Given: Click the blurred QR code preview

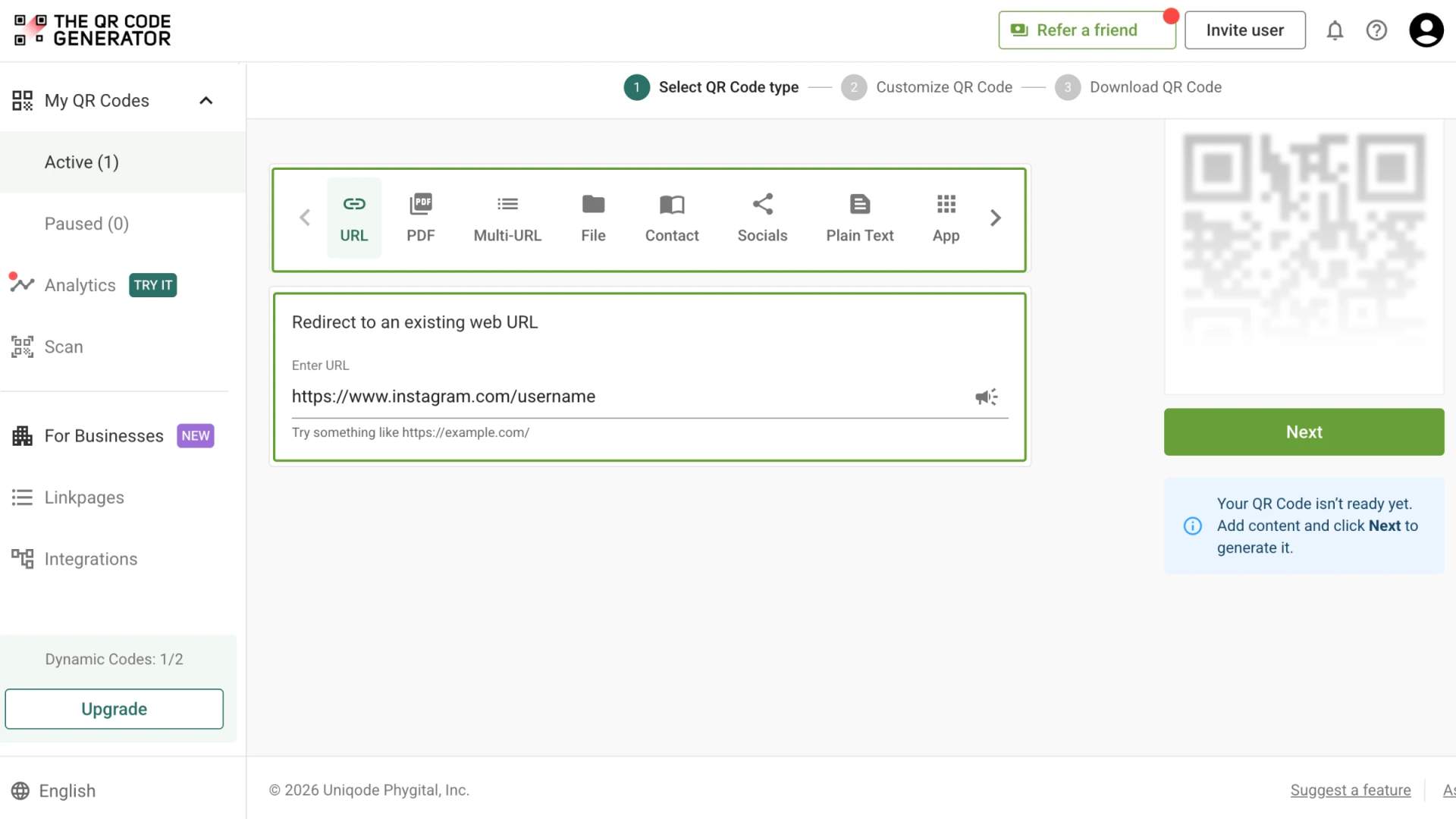Looking at the screenshot, I should click(1304, 239).
